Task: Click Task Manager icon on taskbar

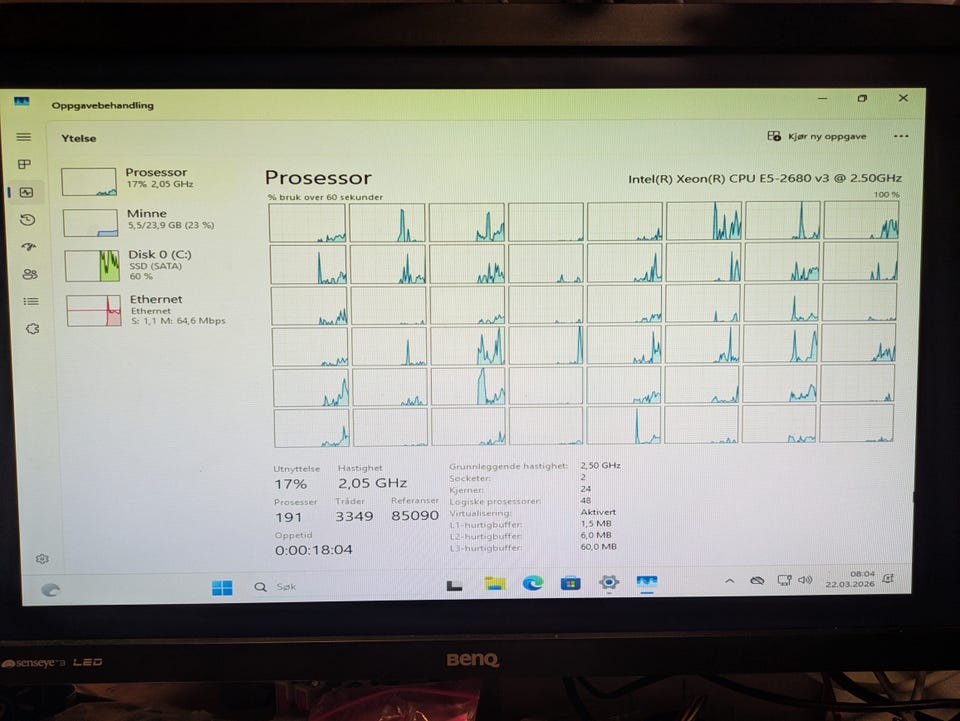Action: (647, 581)
